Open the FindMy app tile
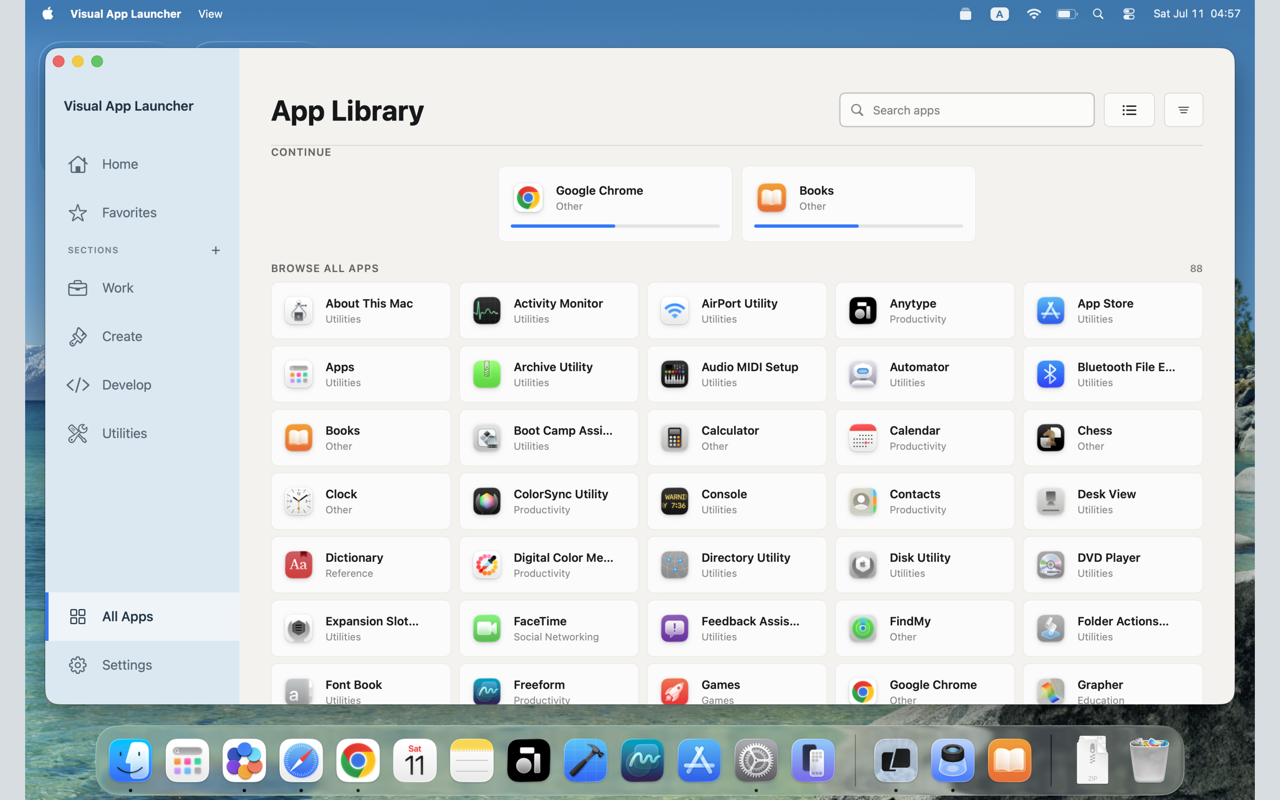1280x800 pixels. tap(925, 628)
